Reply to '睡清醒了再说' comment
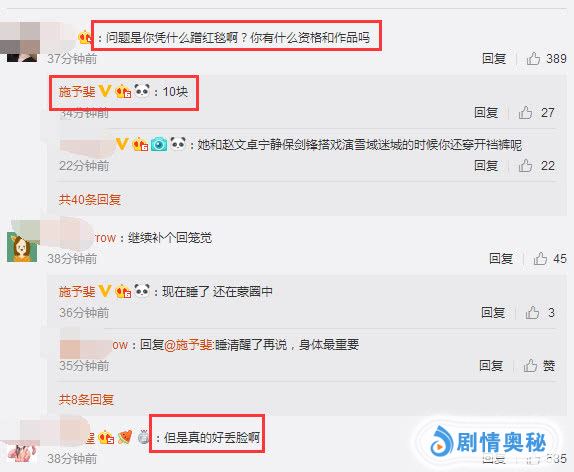The width and height of the screenshot is (574, 472). click(x=491, y=365)
